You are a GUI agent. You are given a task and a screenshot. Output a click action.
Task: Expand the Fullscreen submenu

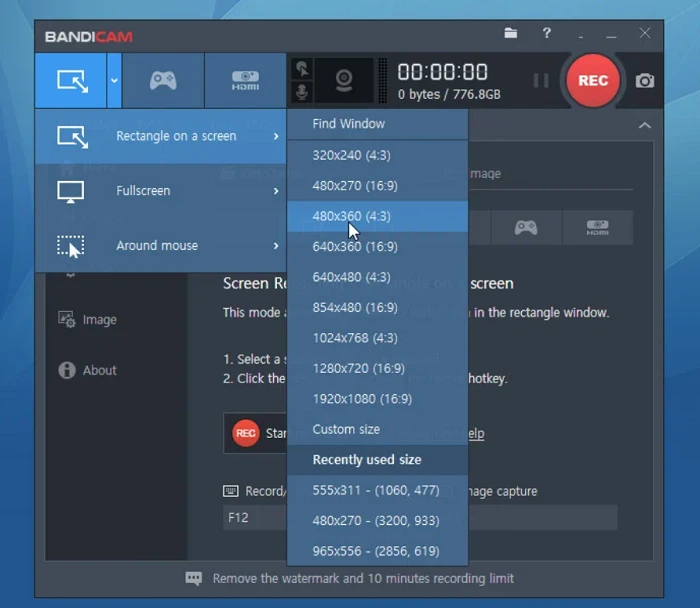[x=161, y=191]
